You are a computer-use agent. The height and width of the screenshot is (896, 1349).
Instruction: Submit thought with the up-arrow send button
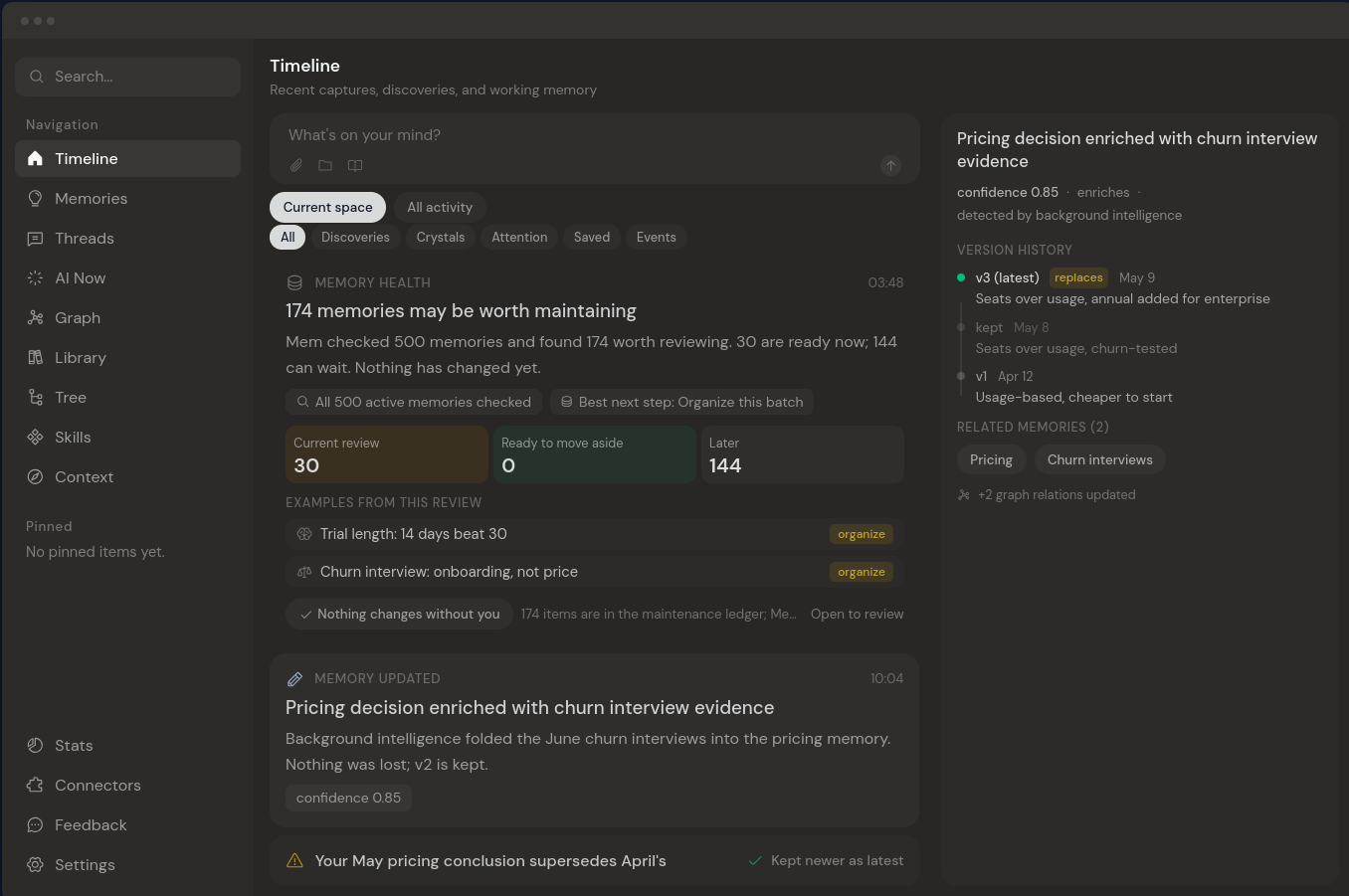890,166
